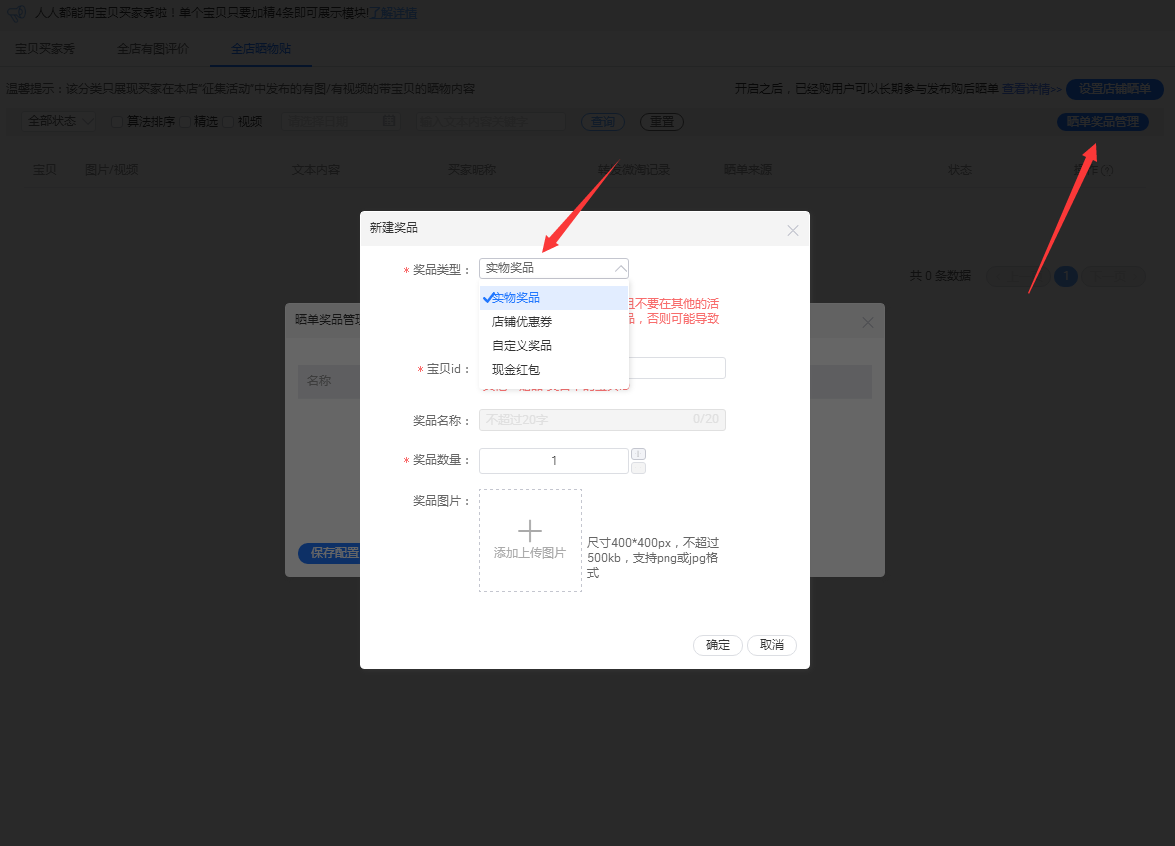Click the 宝贝id input field
The height and width of the screenshot is (846, 1175).
(677, 368)
